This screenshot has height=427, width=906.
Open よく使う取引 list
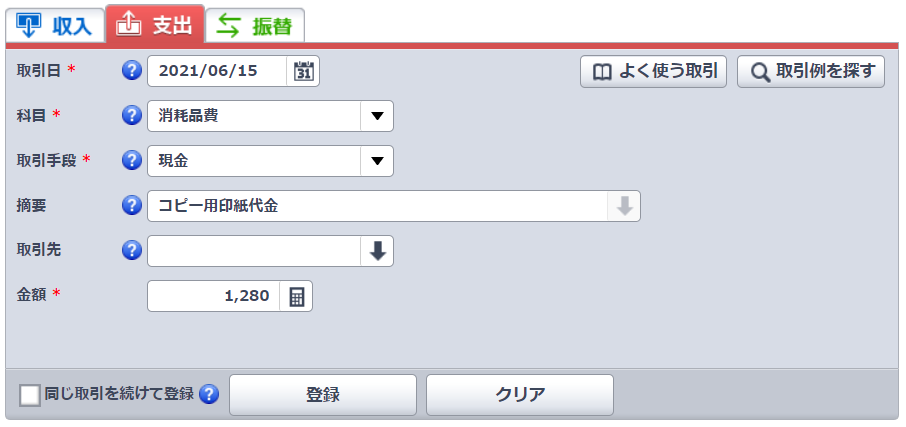653,72
